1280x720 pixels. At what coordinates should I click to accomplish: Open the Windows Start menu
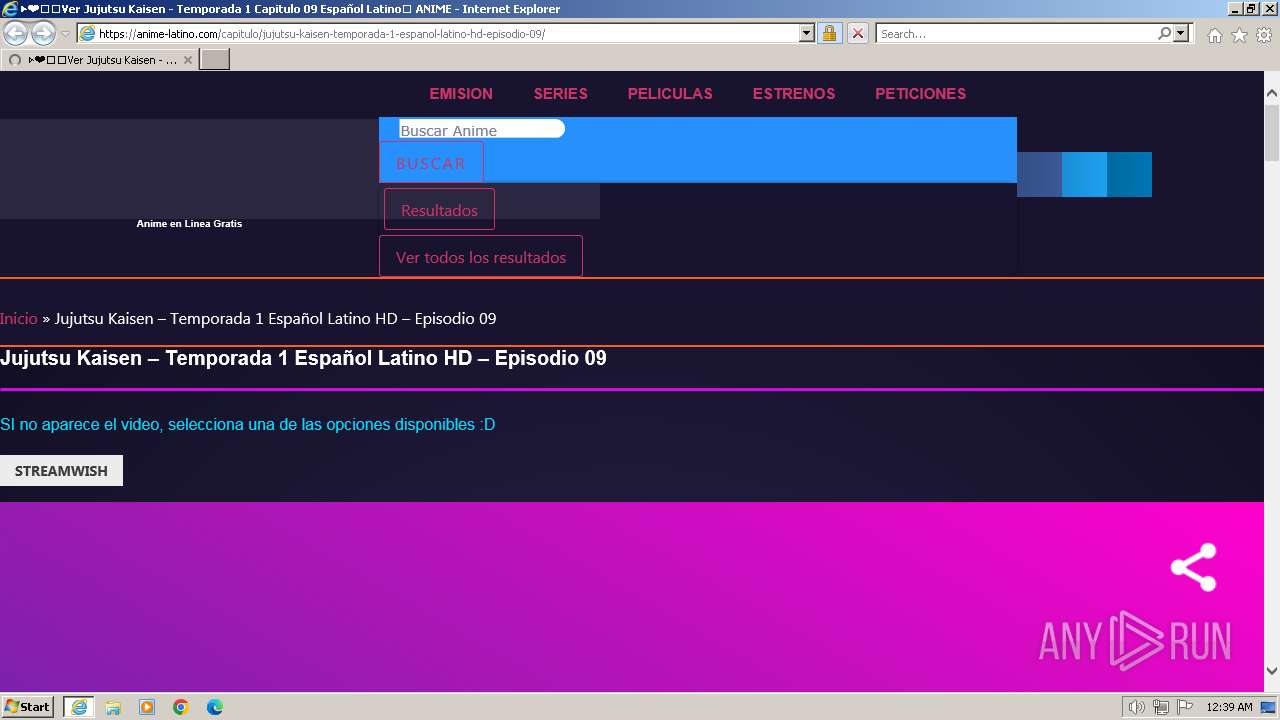click(27, 707)
